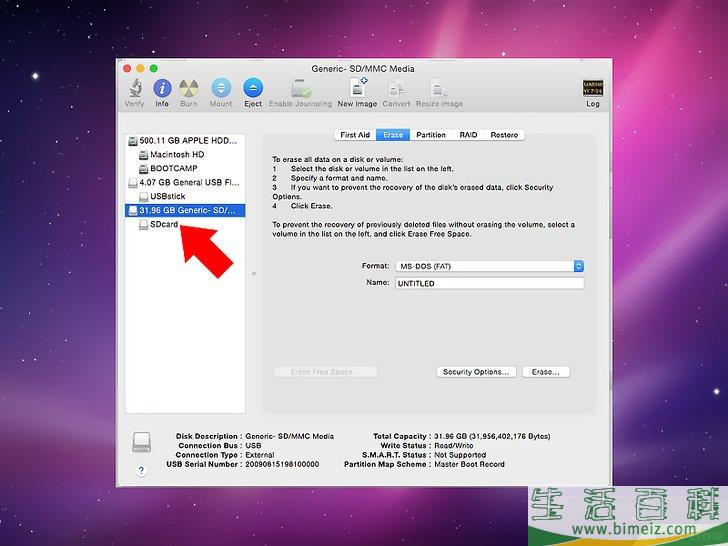The width and height of the screenshot is (728, 546).
Task: Open the Format MS-DOS (FAT) dropdown
Action: tap(489, 266)
